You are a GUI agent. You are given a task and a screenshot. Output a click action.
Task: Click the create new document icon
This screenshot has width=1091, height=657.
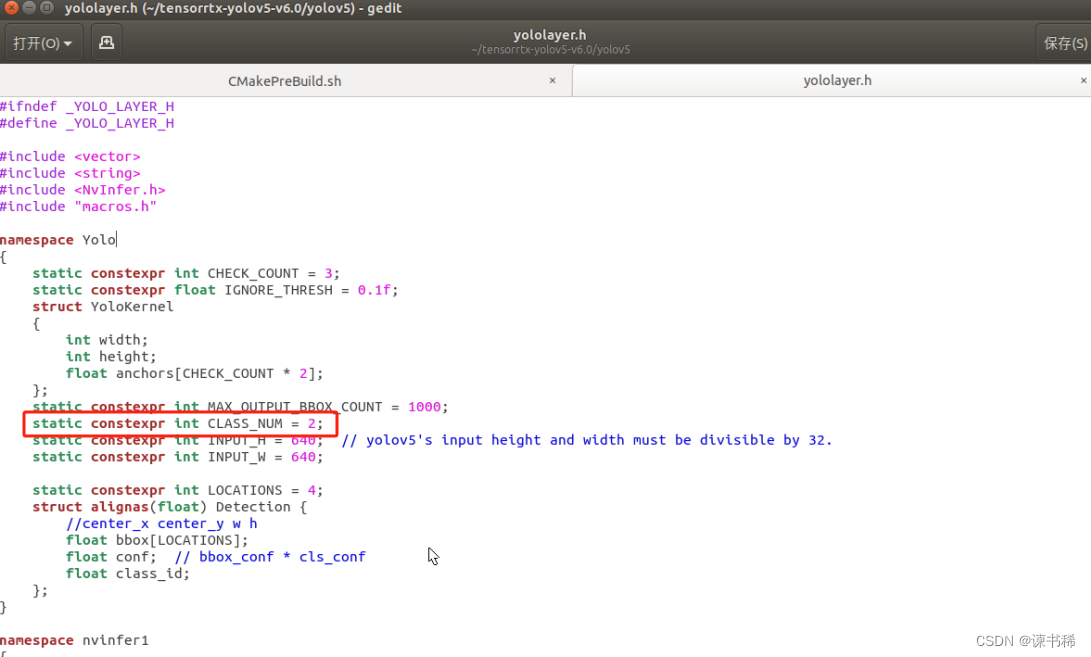(106, 42)
